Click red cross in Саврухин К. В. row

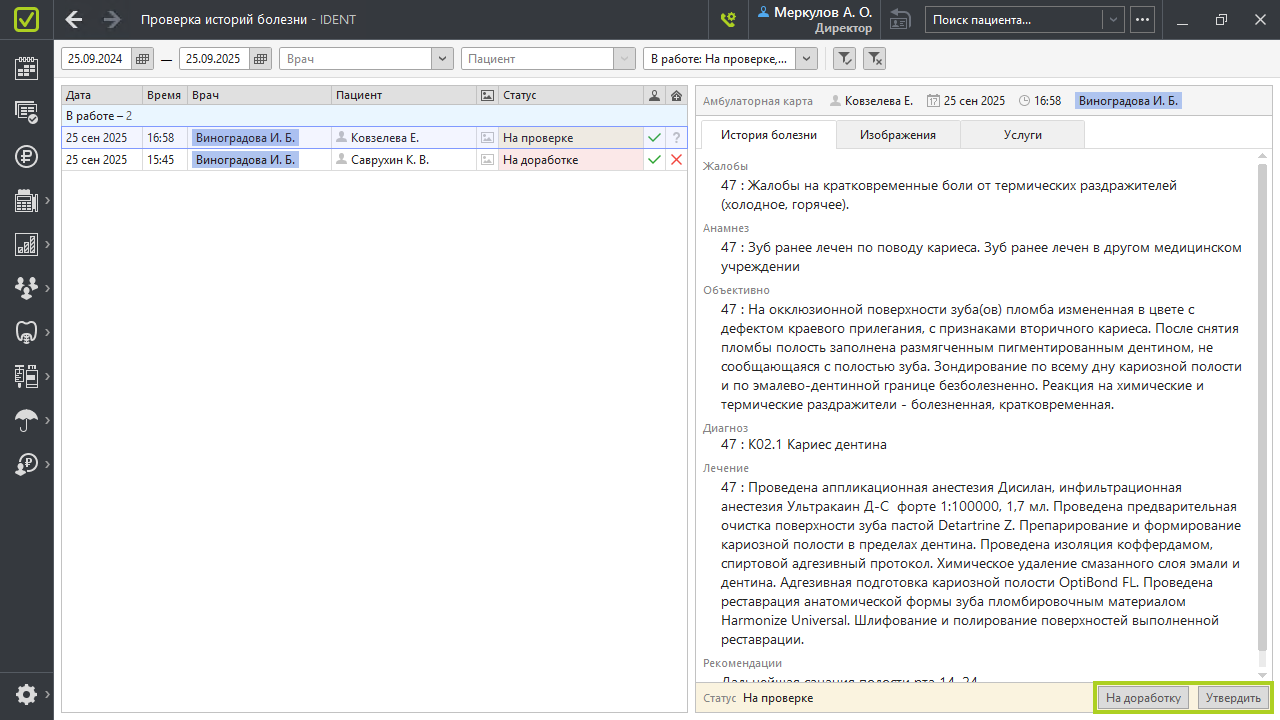pyautogui.click(x=677, y=160)
